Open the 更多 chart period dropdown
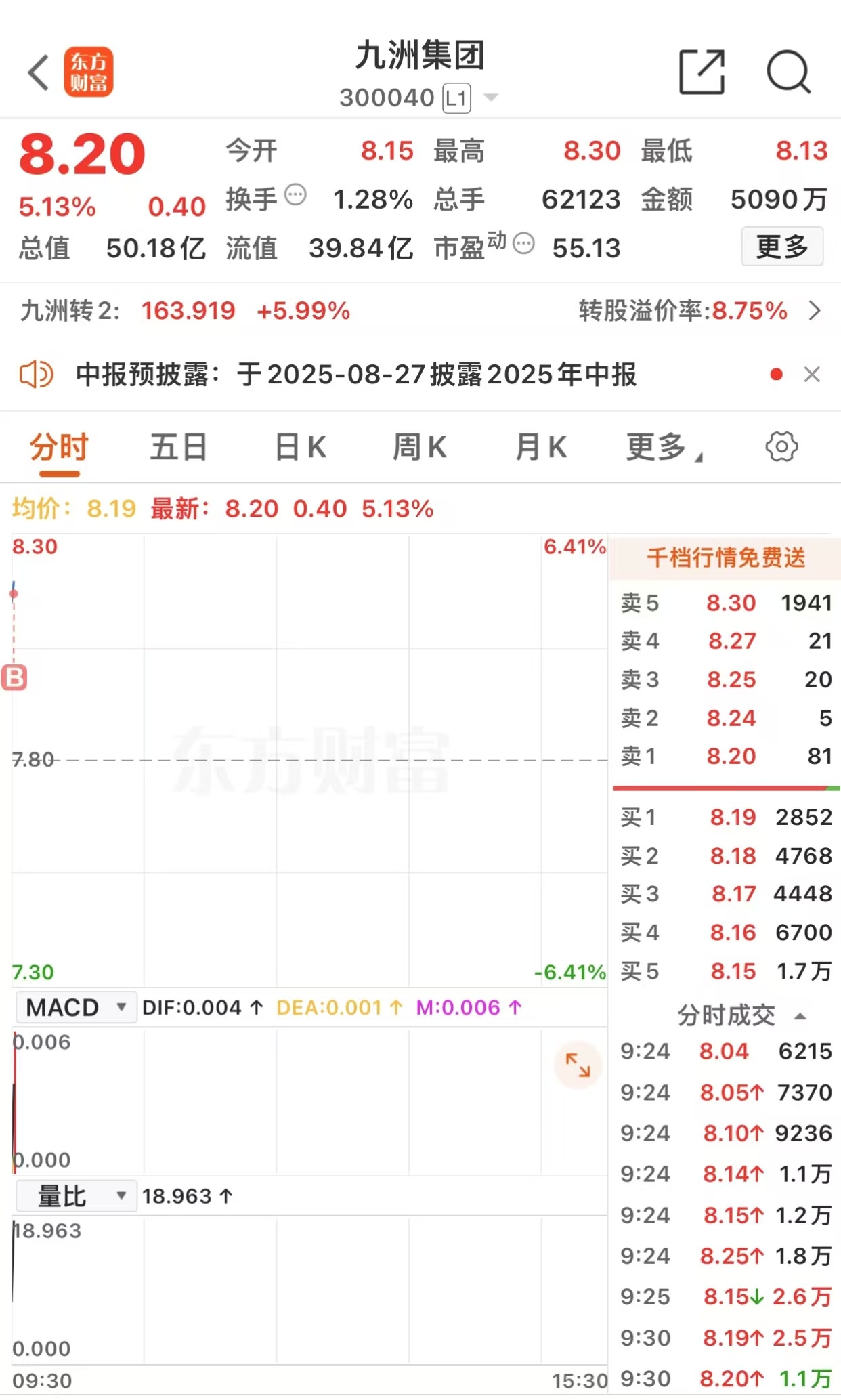Image resolution: width=841 pixels, height=1400 pixels. 664,447
